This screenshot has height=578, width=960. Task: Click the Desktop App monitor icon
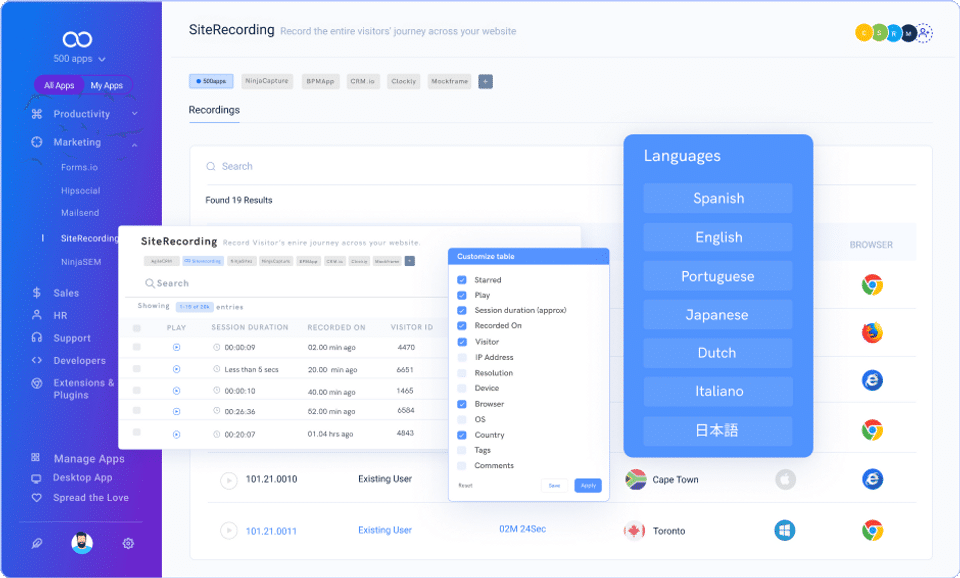point(36,479)
